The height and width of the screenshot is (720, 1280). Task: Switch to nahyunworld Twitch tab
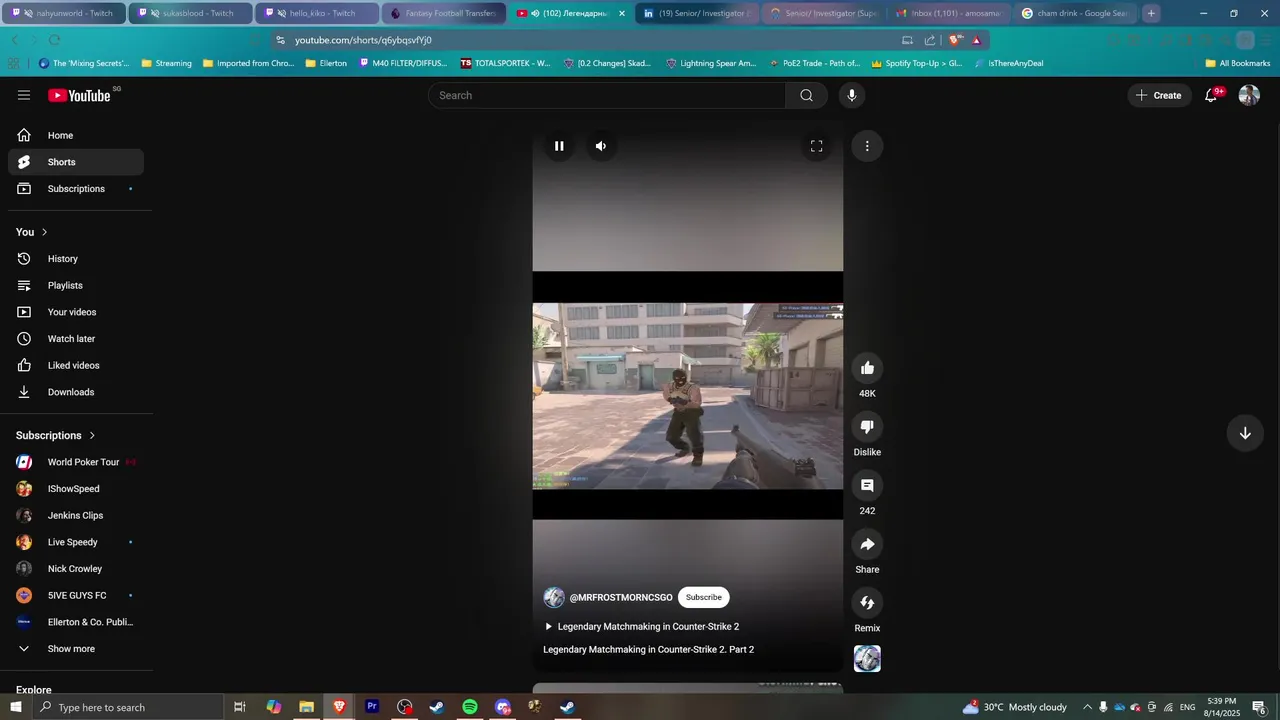[65, 13]
